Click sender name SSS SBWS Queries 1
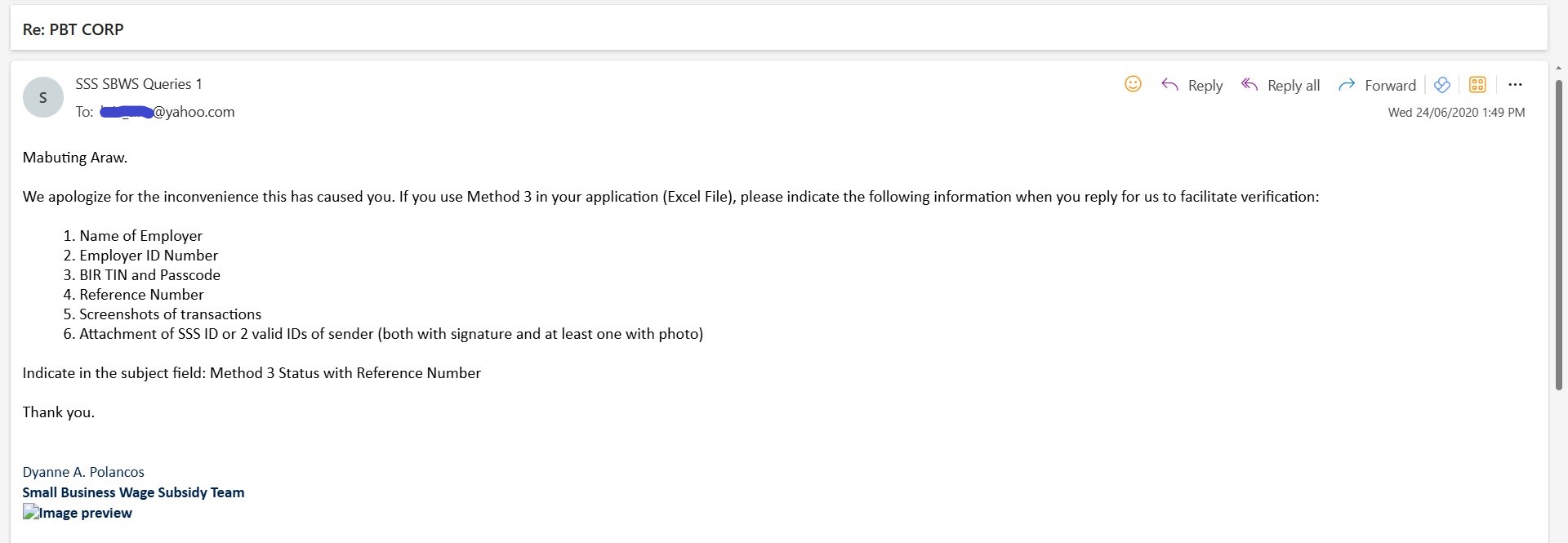 (139, 84)
